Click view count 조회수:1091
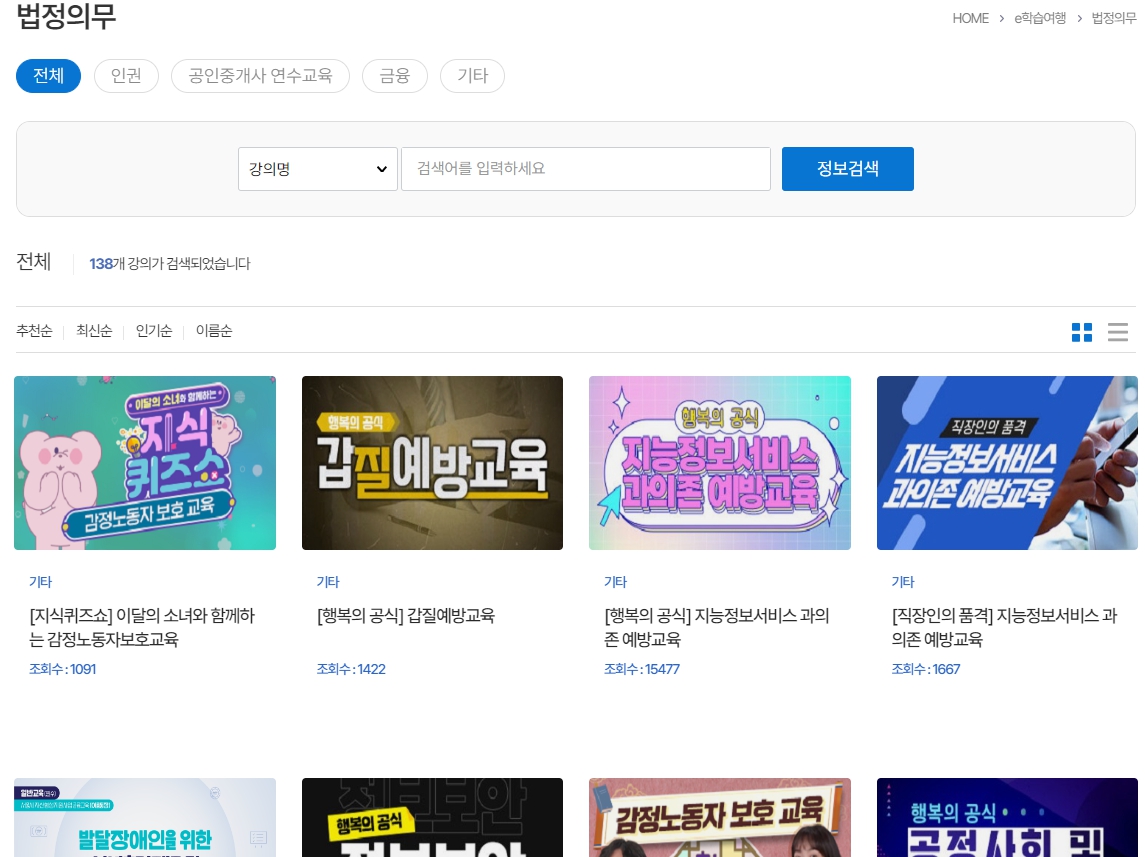The image size is (1145, 857). 62,669
